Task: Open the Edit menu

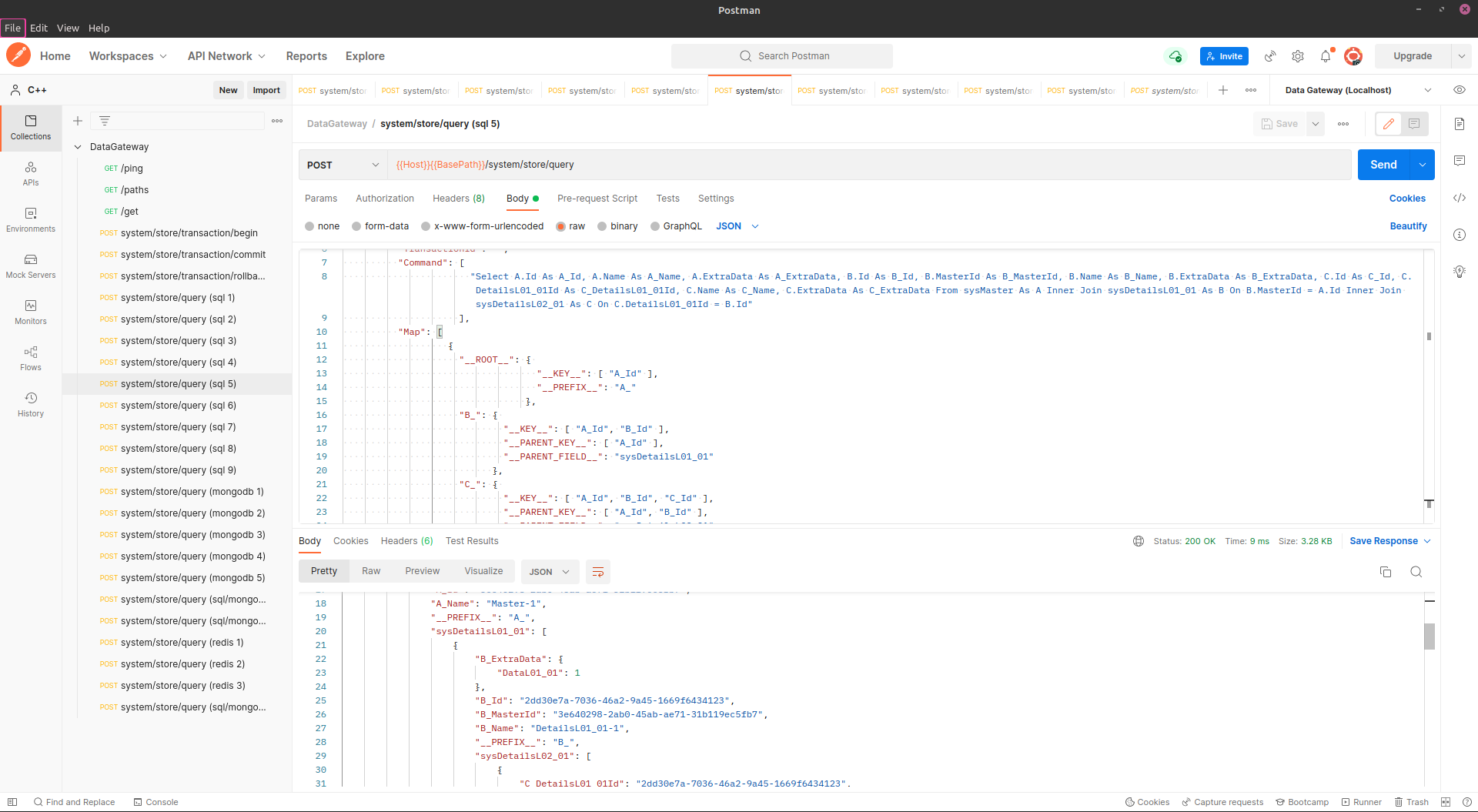Action: click(x=38, y=28)
